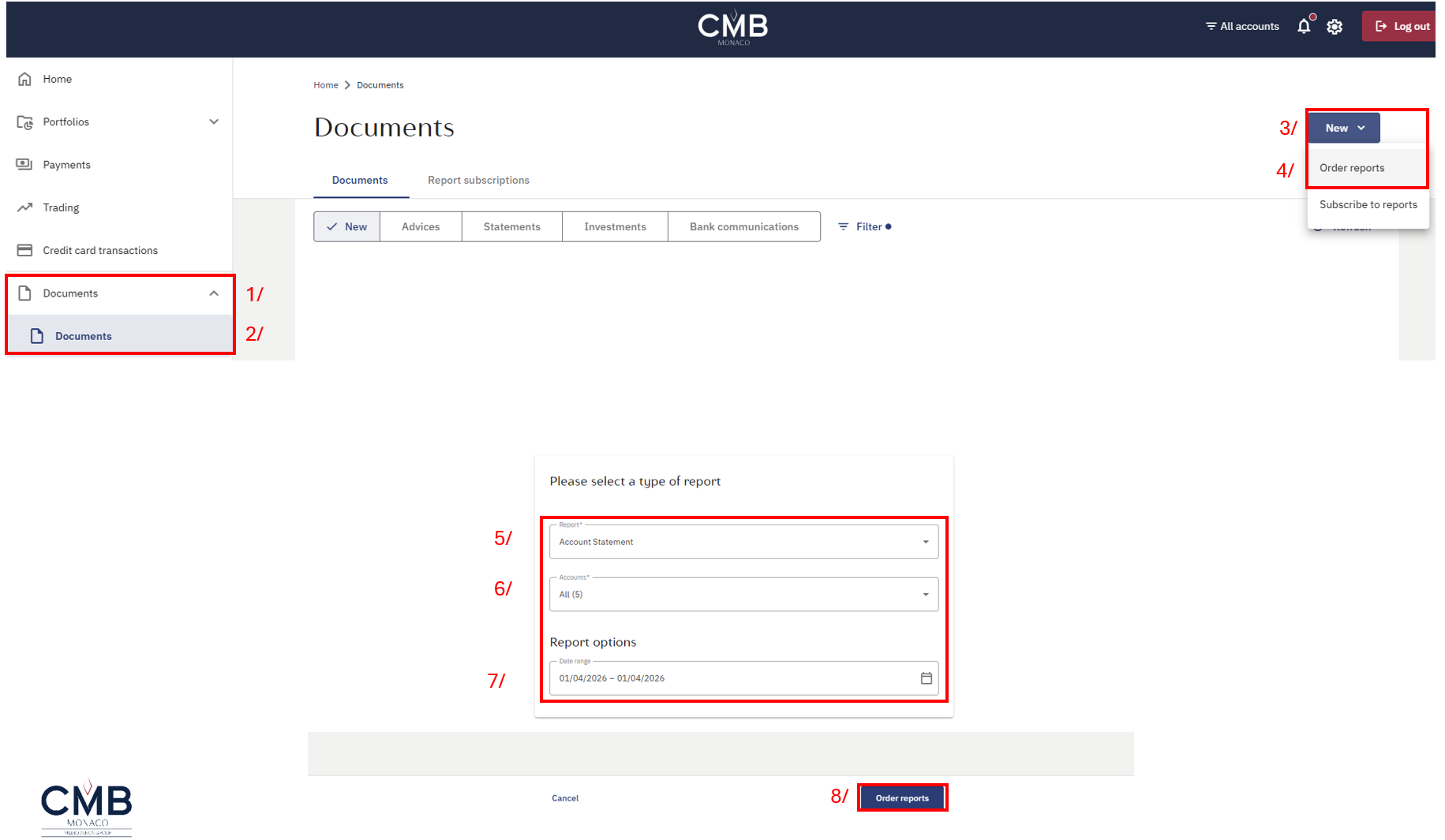1445x840 pixels.
Task: Expand the Portfolios sidebar section
Action: click(x=214, y=121)
